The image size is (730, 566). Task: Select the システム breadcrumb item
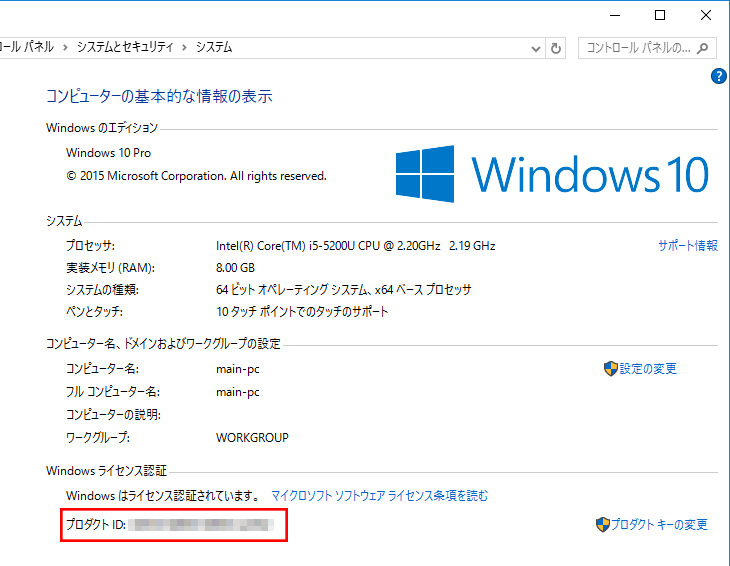coord(213,47)
